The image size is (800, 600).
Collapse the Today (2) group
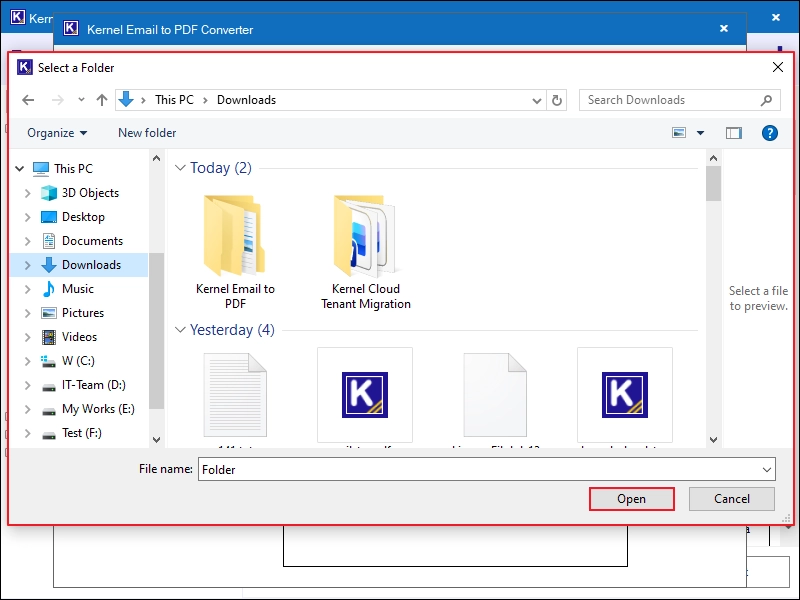(180, 168)
